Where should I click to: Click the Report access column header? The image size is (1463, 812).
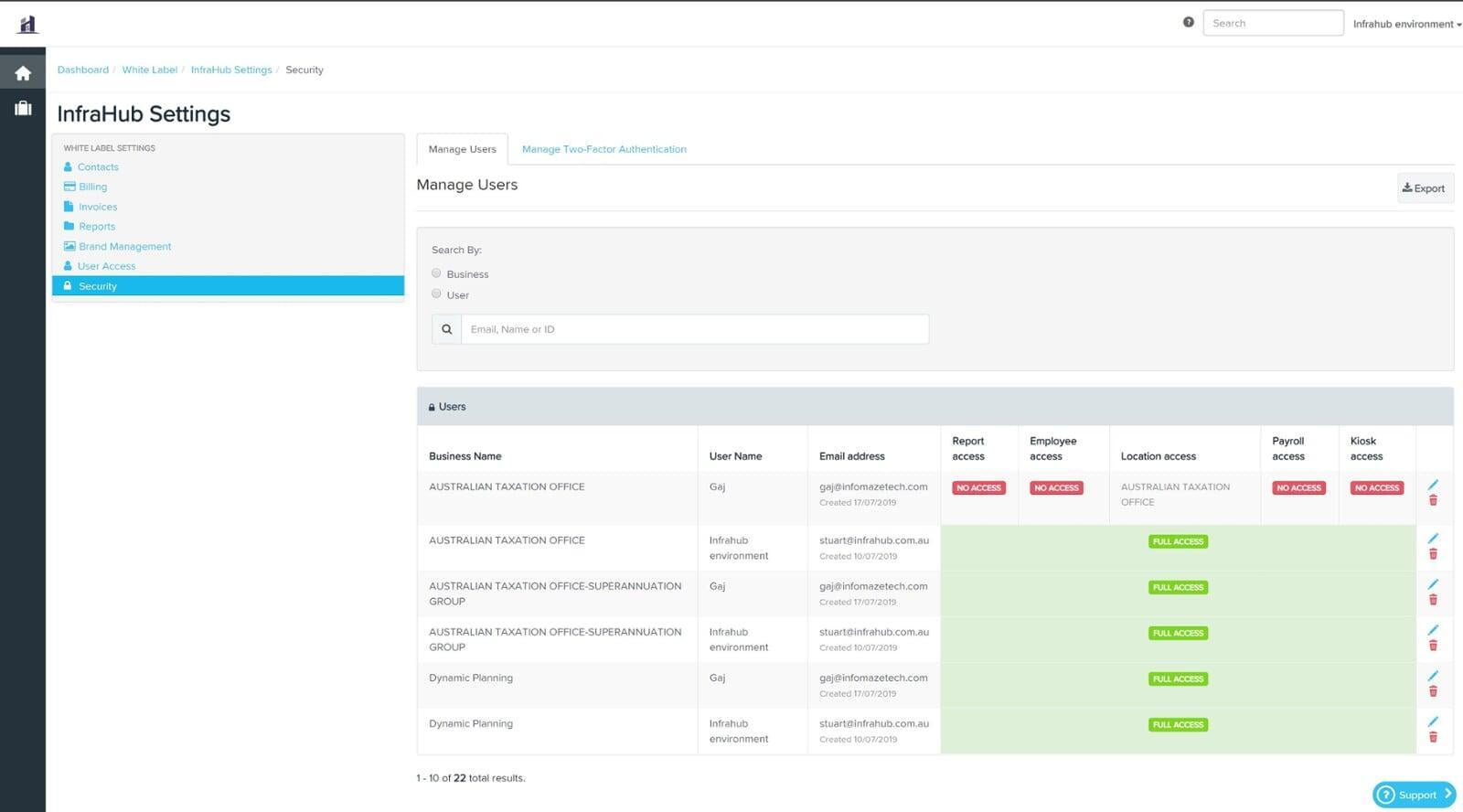pyautogui.click(x=968, y=448)
